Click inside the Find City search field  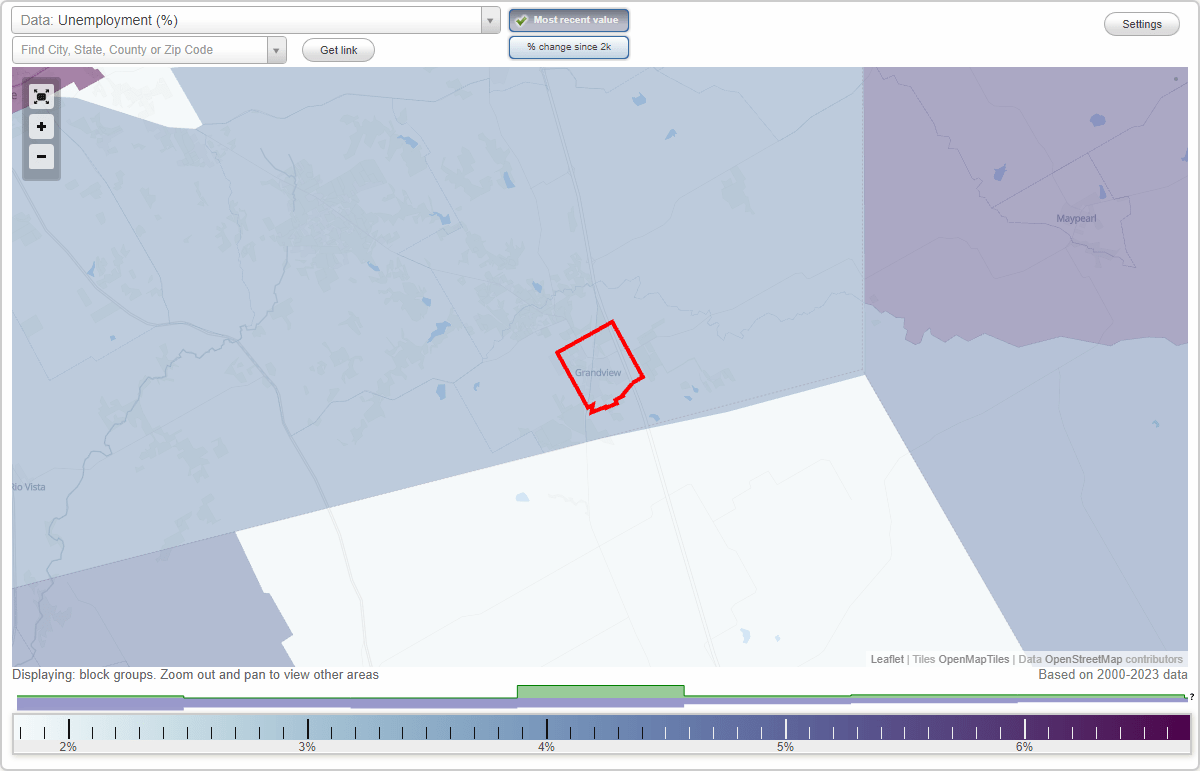coord(140,49)
